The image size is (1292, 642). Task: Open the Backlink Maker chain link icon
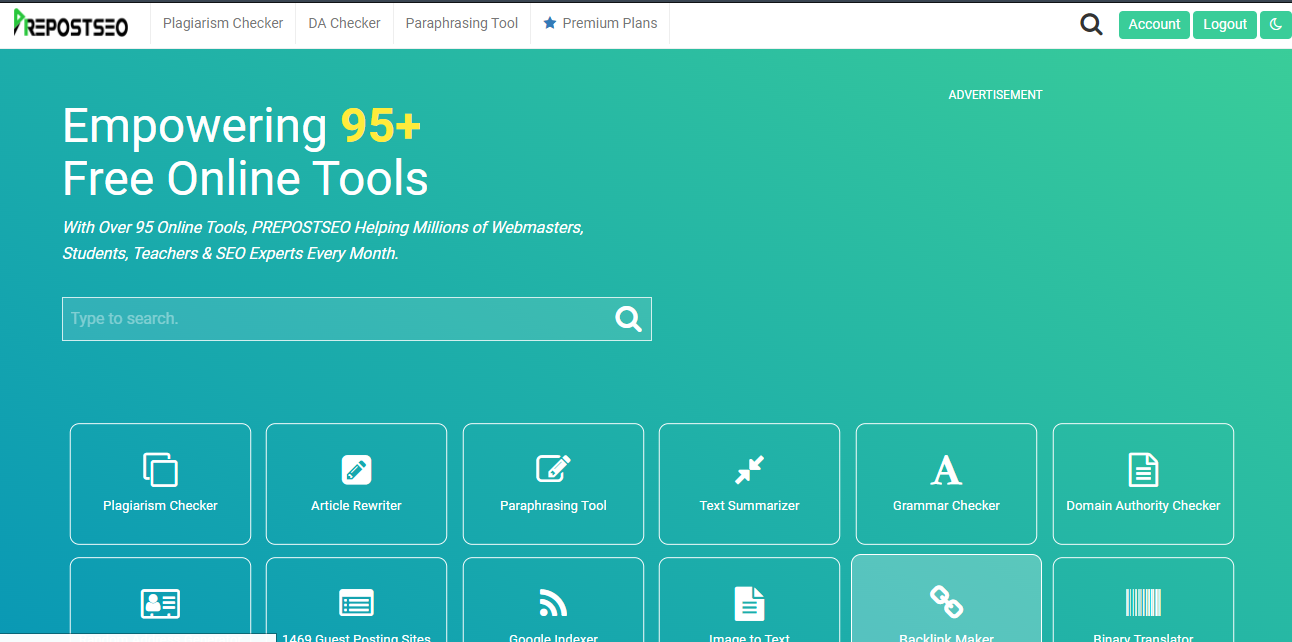946,602
